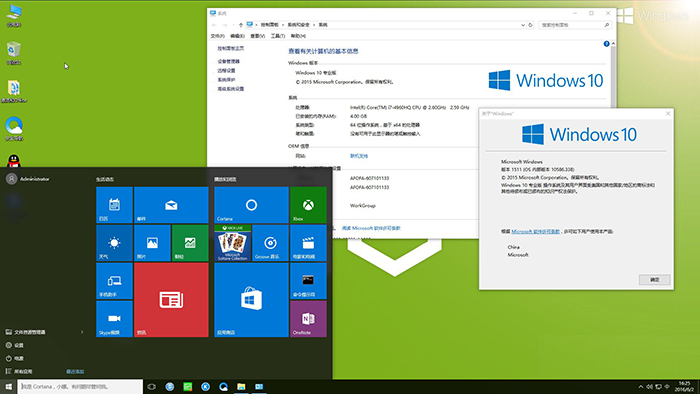Screen dimensions: 700x394
Task: Click the Control Panel breadcrumb segment
Action: pos(269,25)
